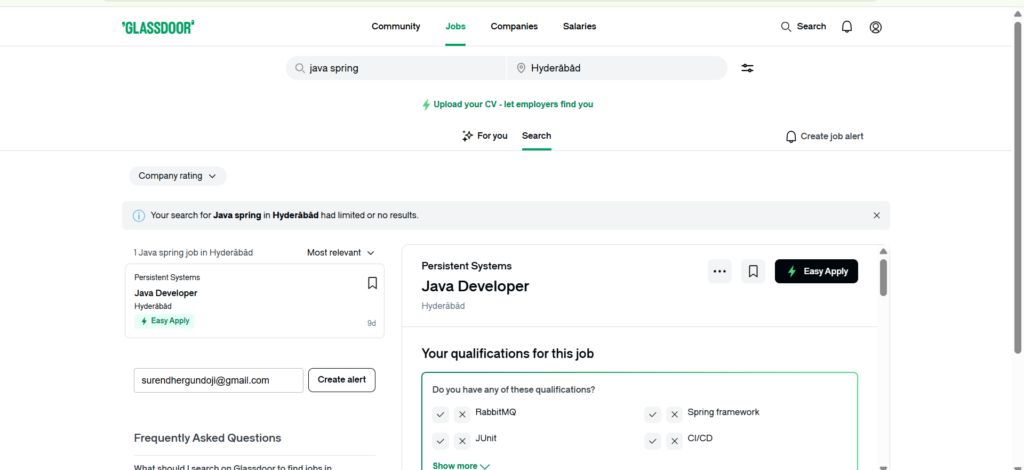Switch to the Search tab
1024x470 pixels.
(x=536, y=136)
